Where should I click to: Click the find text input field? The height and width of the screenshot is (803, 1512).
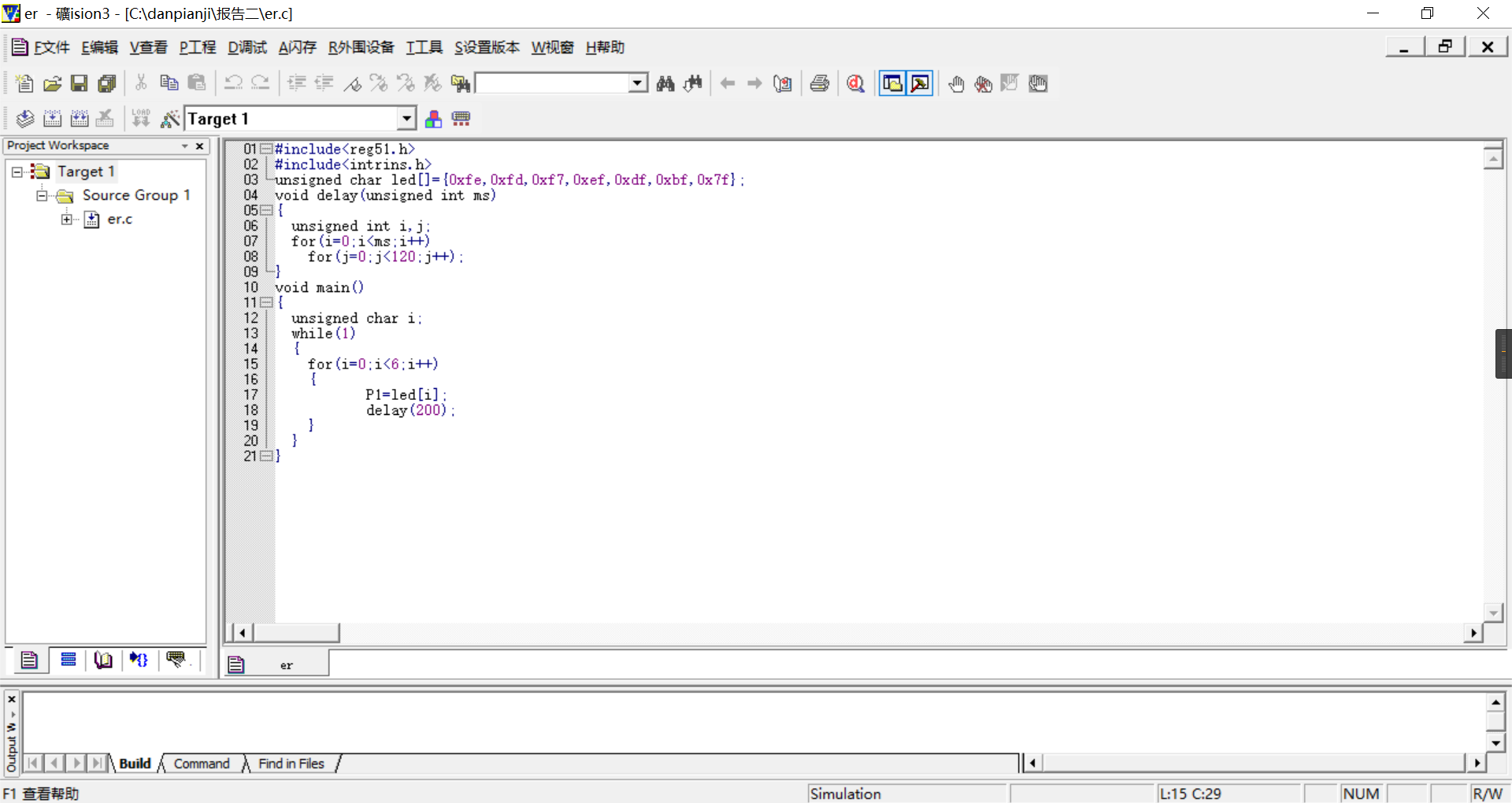point(553,83)
